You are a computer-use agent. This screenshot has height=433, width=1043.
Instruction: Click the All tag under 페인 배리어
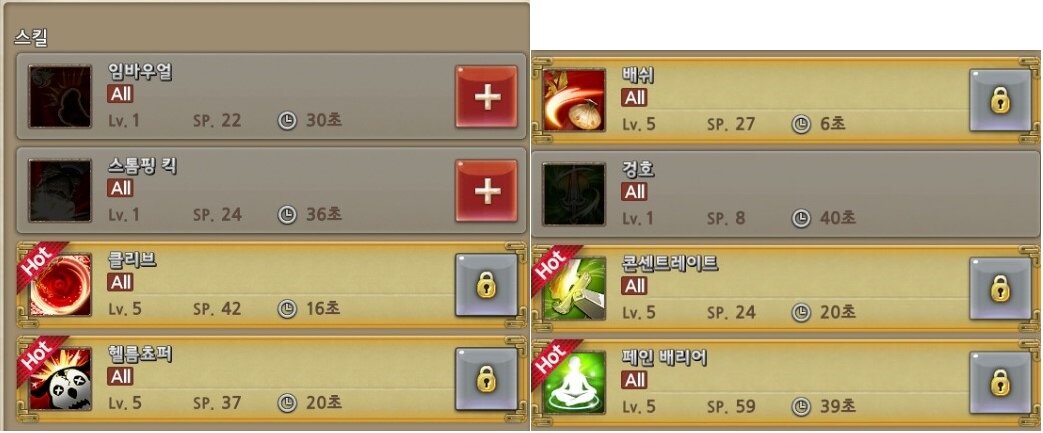(x=635, y=380)
